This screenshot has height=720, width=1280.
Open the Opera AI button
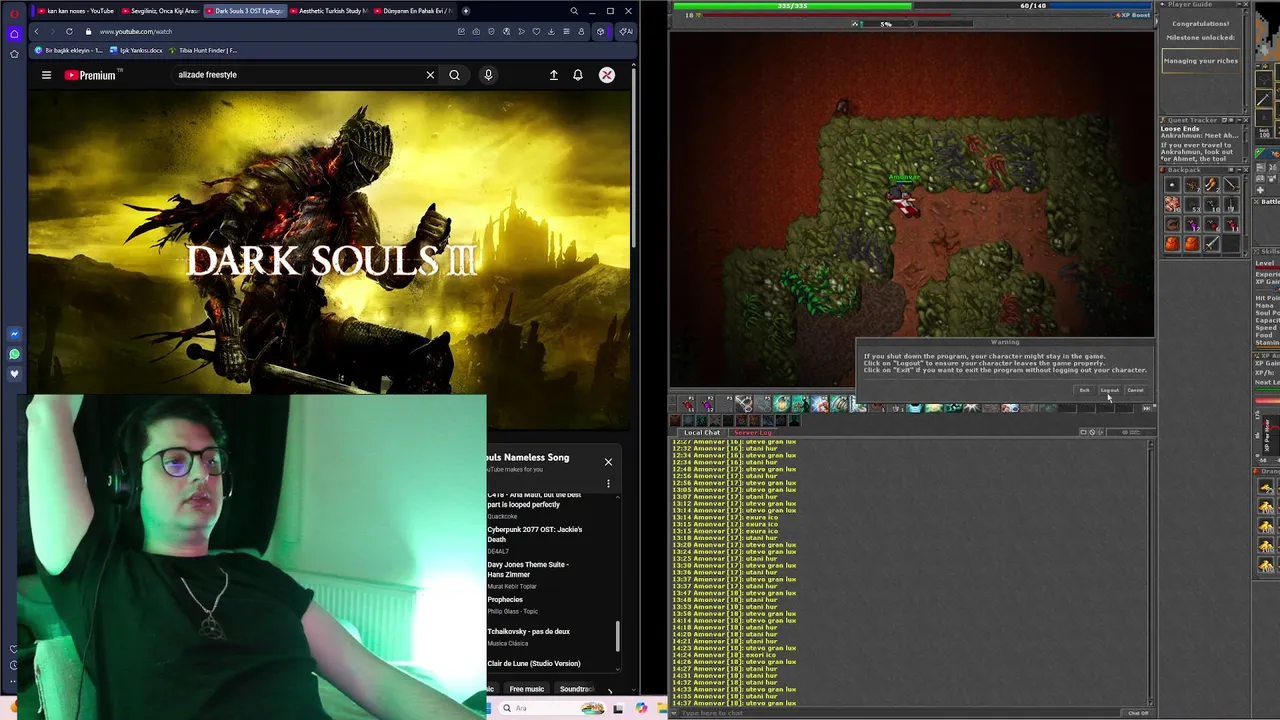coord(625,31)
